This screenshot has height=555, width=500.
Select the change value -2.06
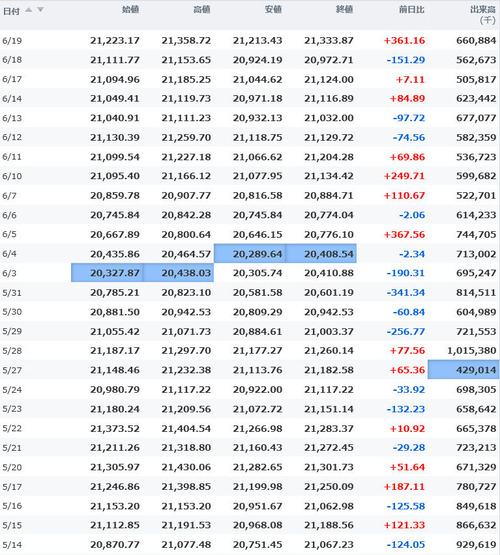pos(412,215)
